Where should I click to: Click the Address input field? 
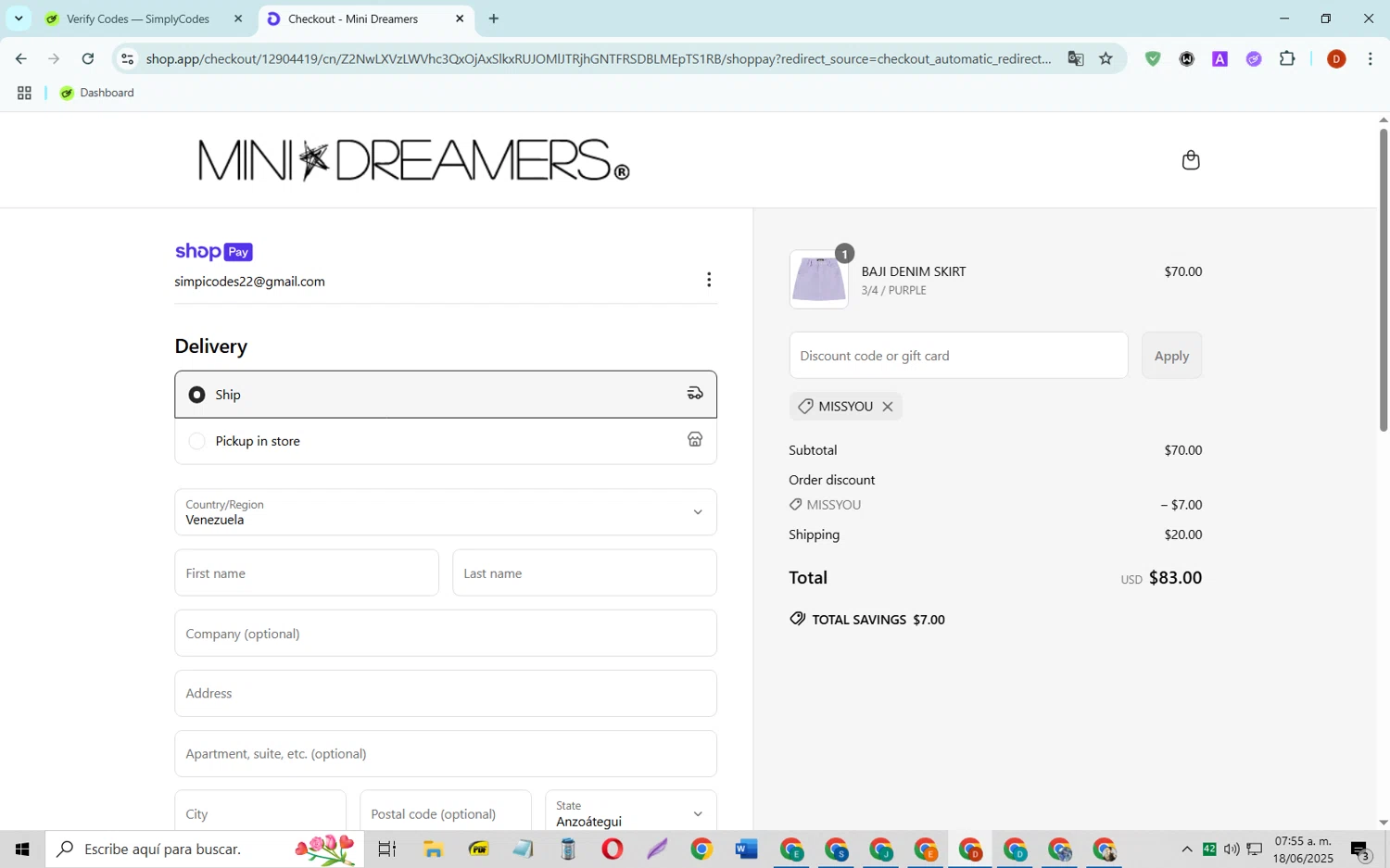(446, 694)
